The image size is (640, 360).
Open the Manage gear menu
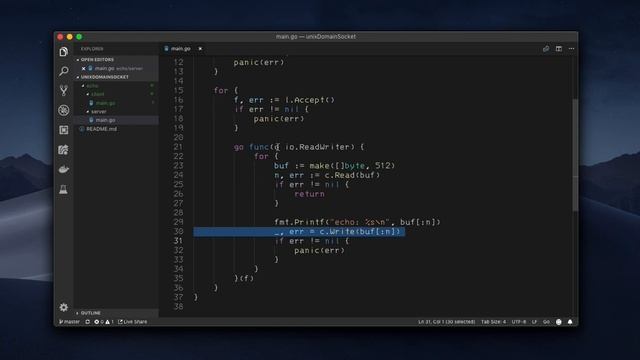64,307
